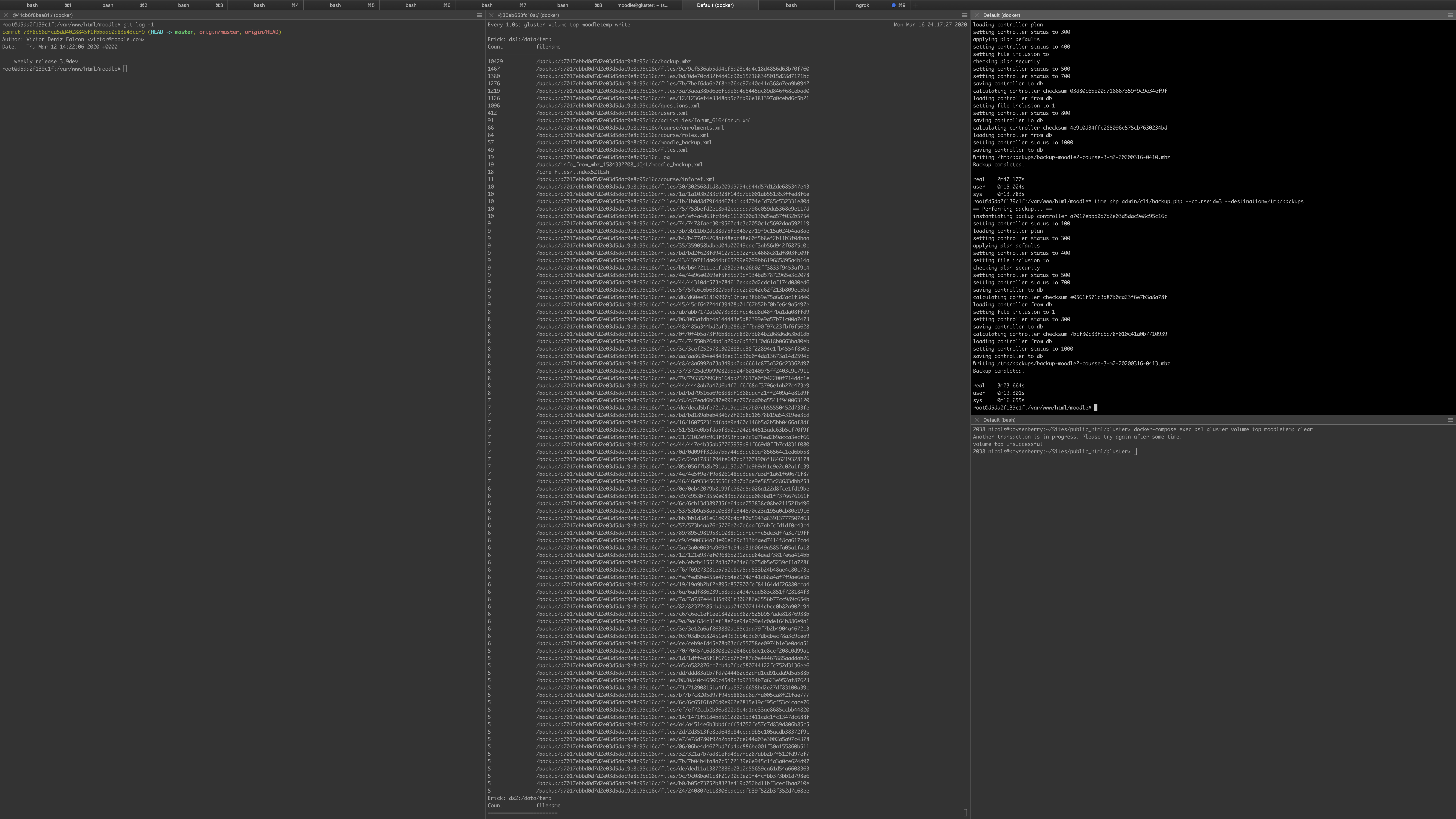The height and width of the screenshot is (819, 1456).
Task: Click the course/roles.xml row
Action: tap(598, 135)
